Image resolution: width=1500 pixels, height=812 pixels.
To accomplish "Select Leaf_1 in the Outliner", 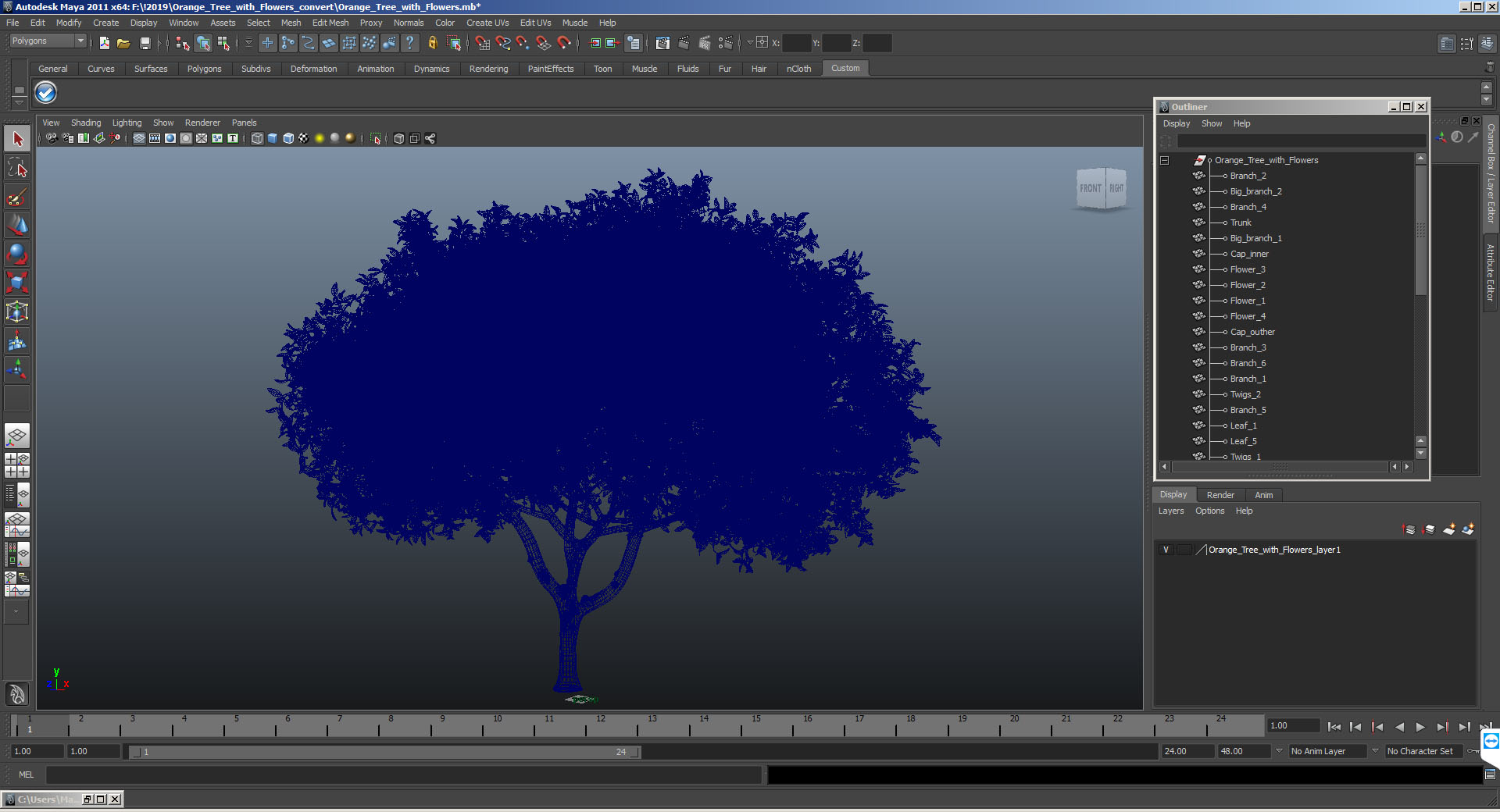I will click(x=1243, y=426).
